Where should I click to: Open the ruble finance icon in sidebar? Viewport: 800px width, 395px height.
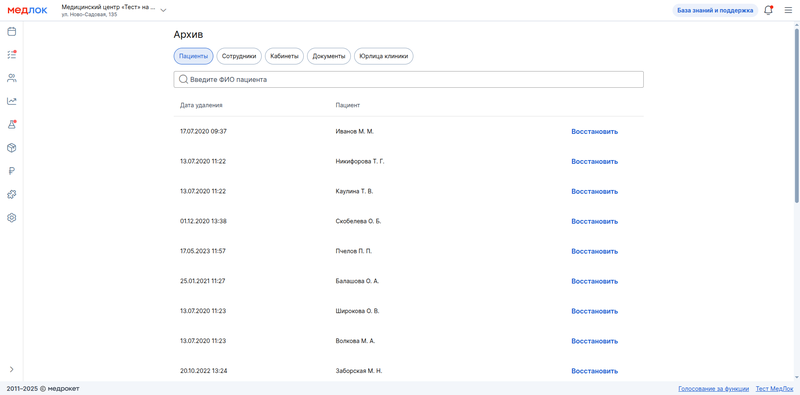click(11, 171)
